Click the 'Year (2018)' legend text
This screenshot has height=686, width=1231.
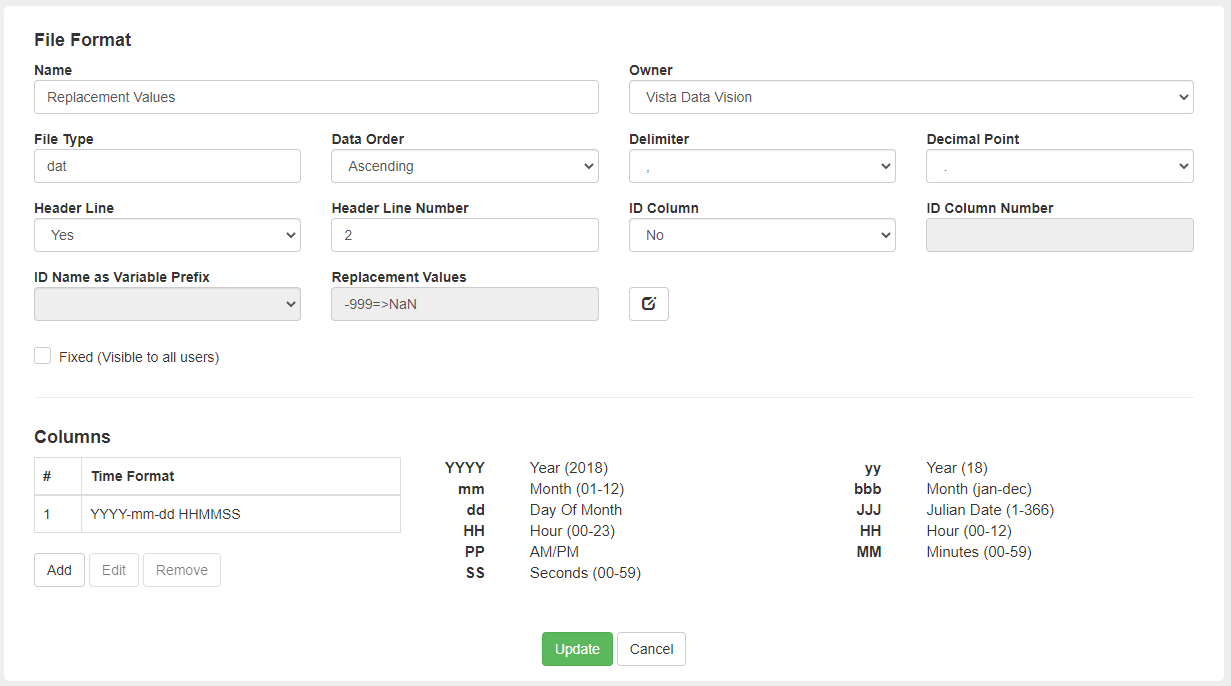point(569,468)
